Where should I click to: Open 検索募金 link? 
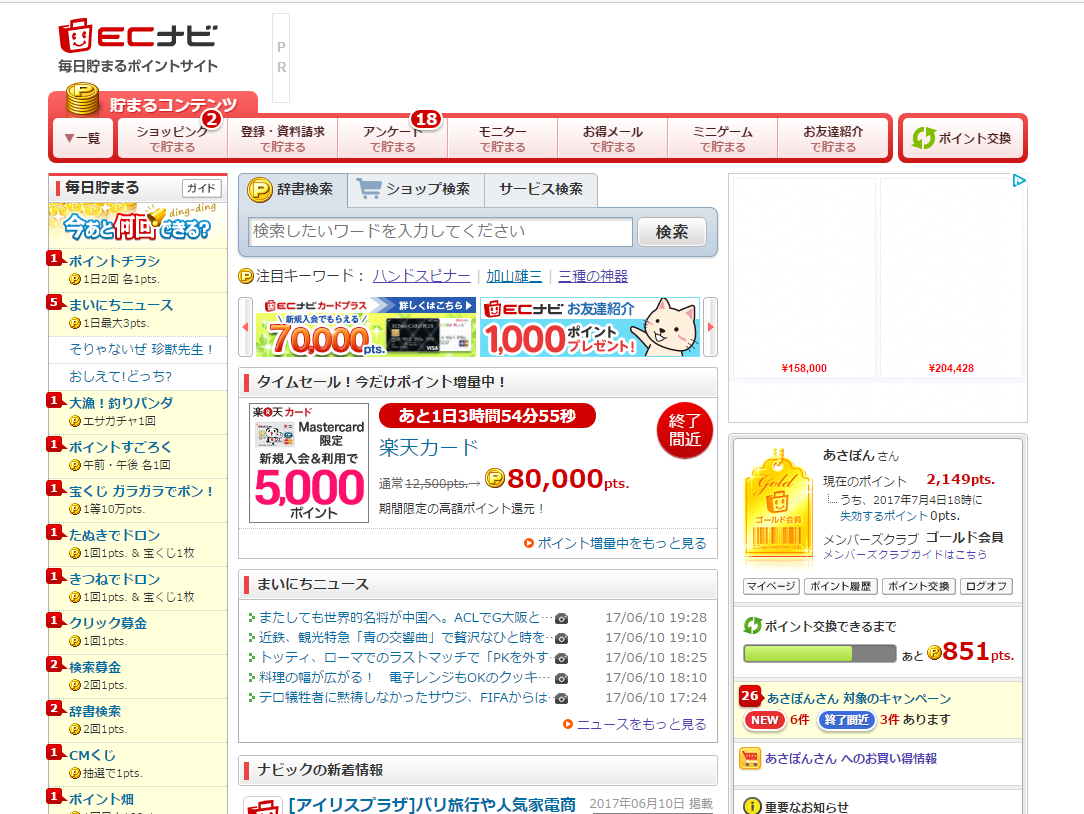coord(95,667)
